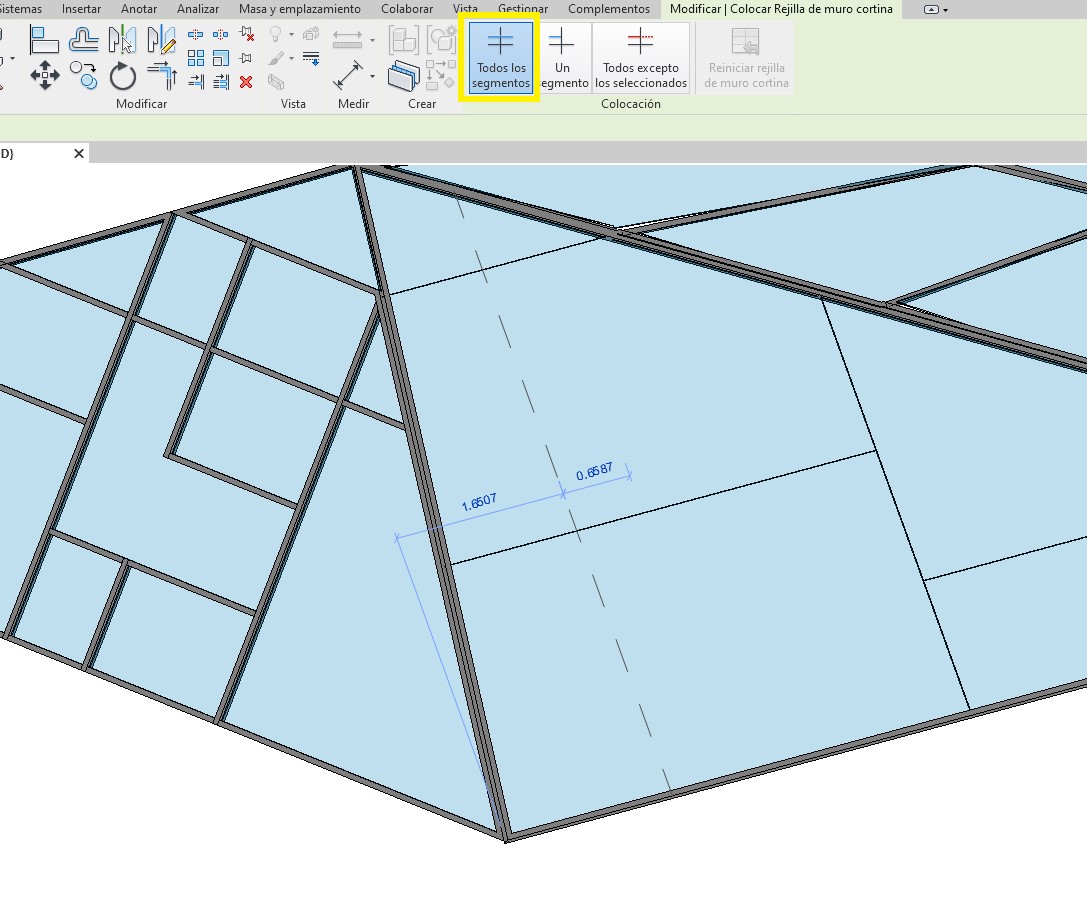1087x904 pixels.
Task: Switch to the Masa y emplazamiento tab
Action: pos(299,9)
